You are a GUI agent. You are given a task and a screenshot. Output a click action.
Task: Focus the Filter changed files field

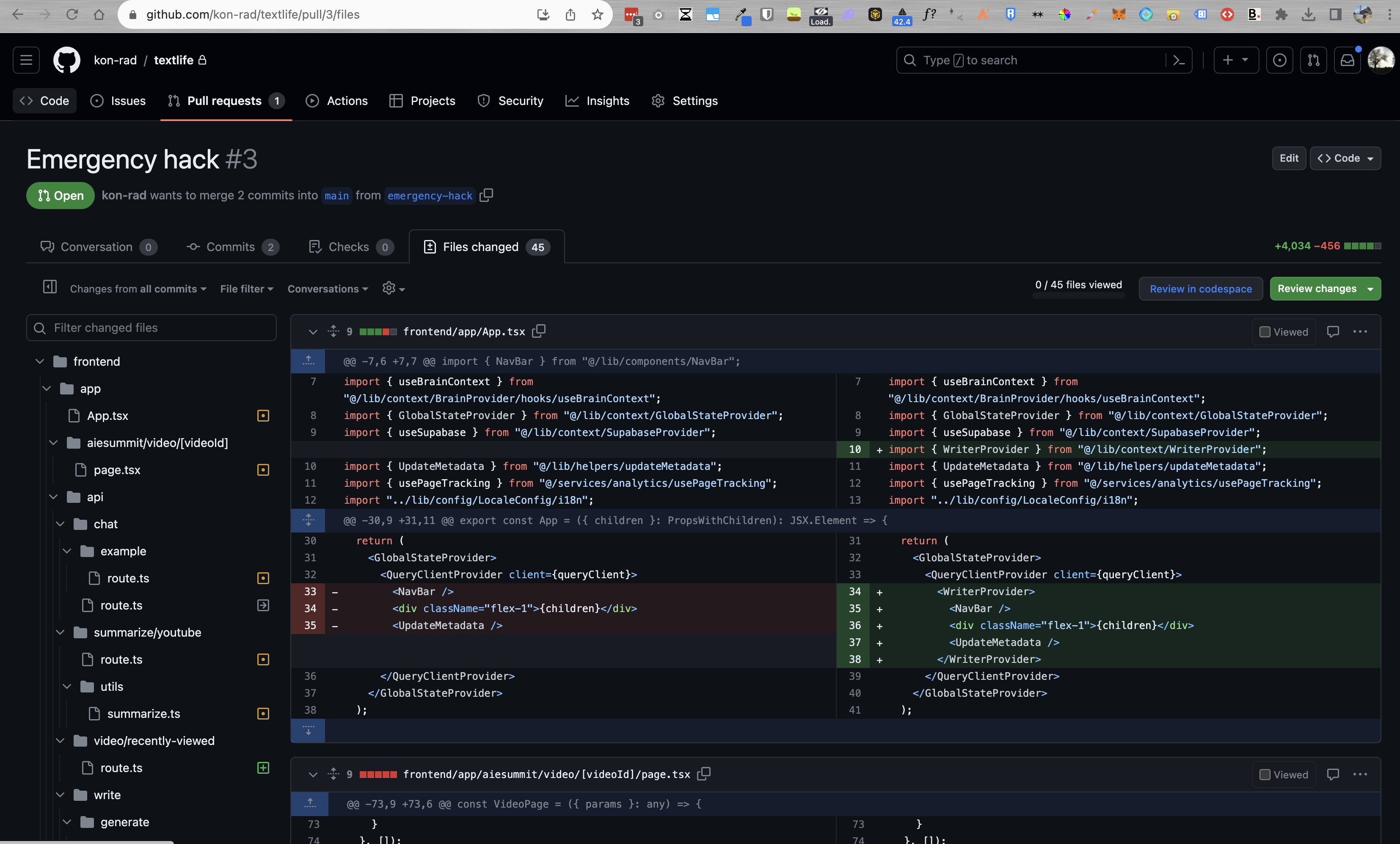click(x=152, y=328)
